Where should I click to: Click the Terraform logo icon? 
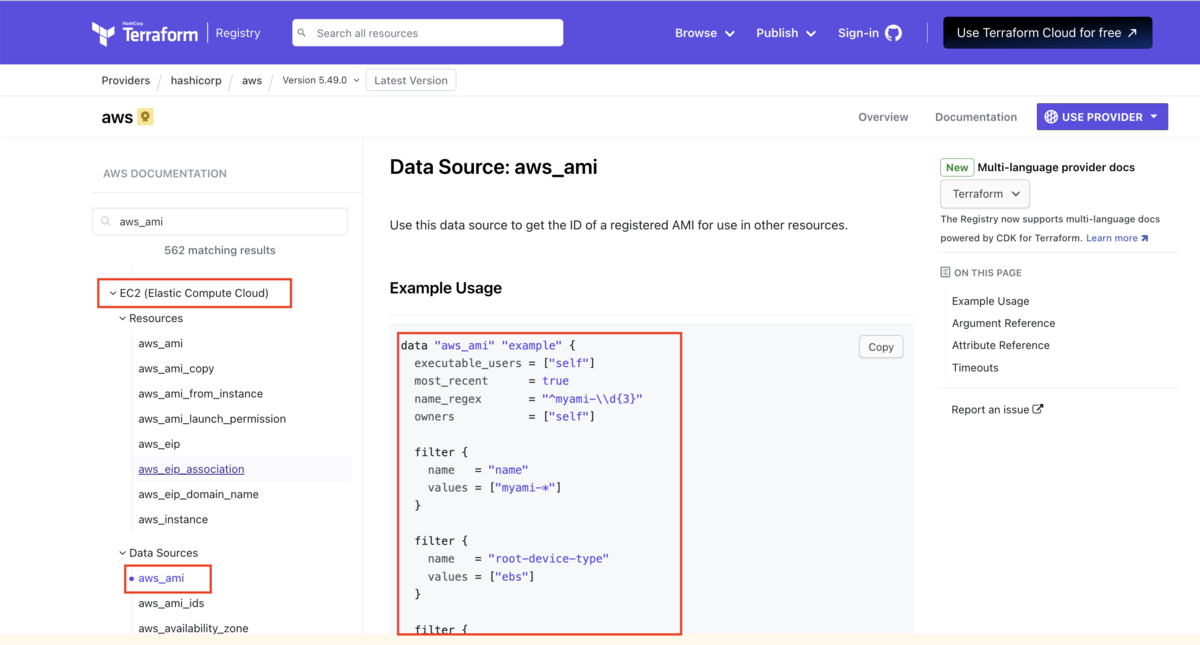tap(103, 34)
